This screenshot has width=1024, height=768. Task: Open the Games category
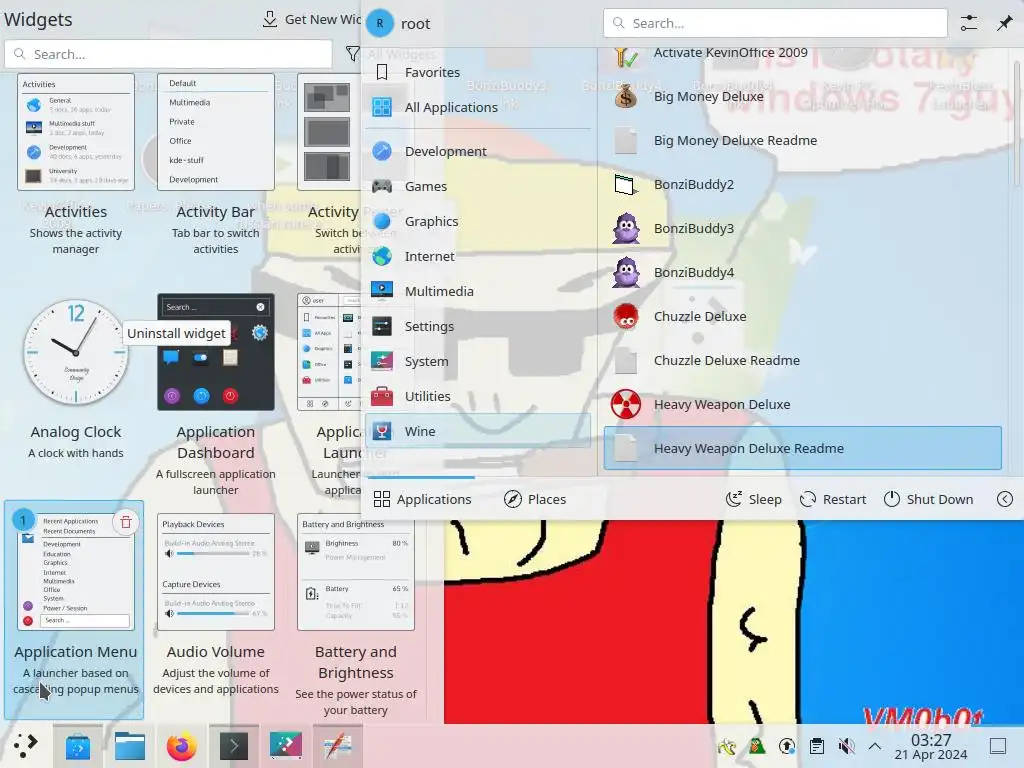pyautogui.click(x=477, y=186)
